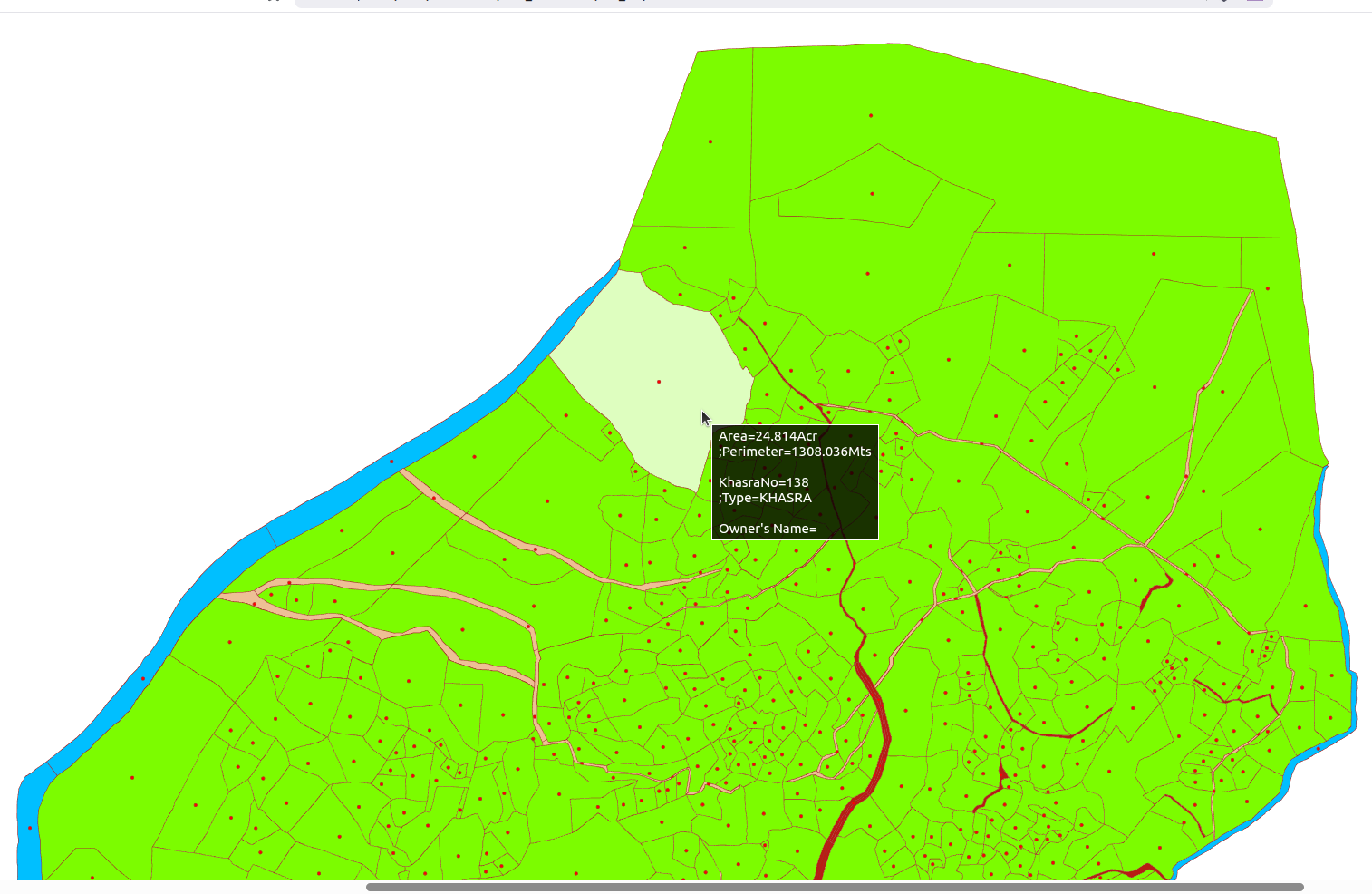Click the empty scrollbar track left of thumb

pos(181,887)
